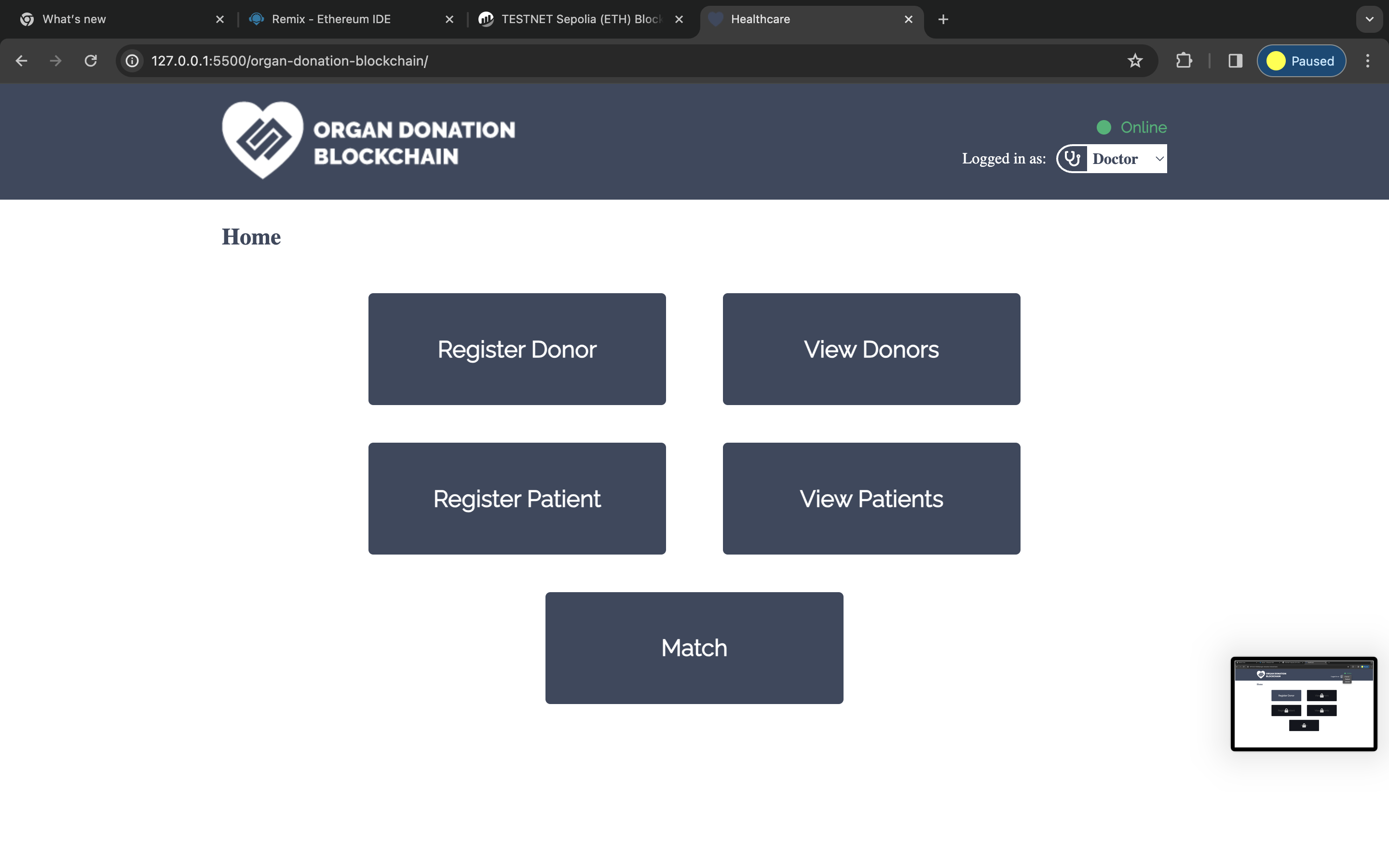Bookmark this page with the star icon
1389x868 pixels.
[x=1135, y=61]
